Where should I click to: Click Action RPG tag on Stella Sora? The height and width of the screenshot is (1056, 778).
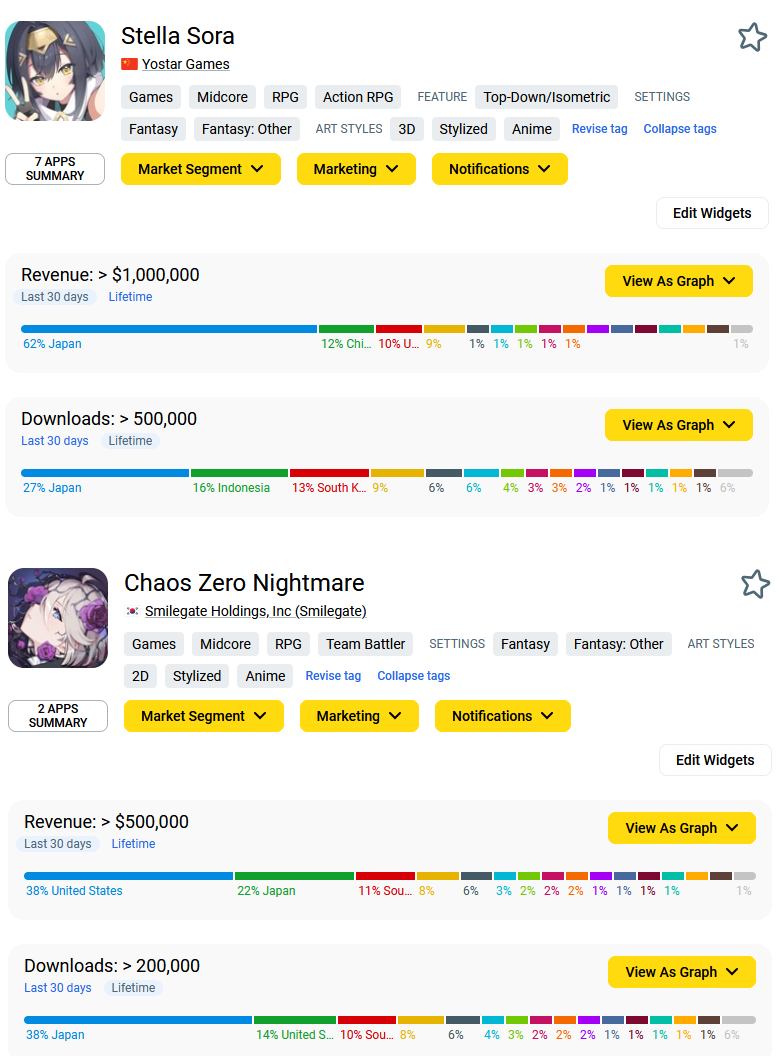pyautogui.click(x=358, y=97)
